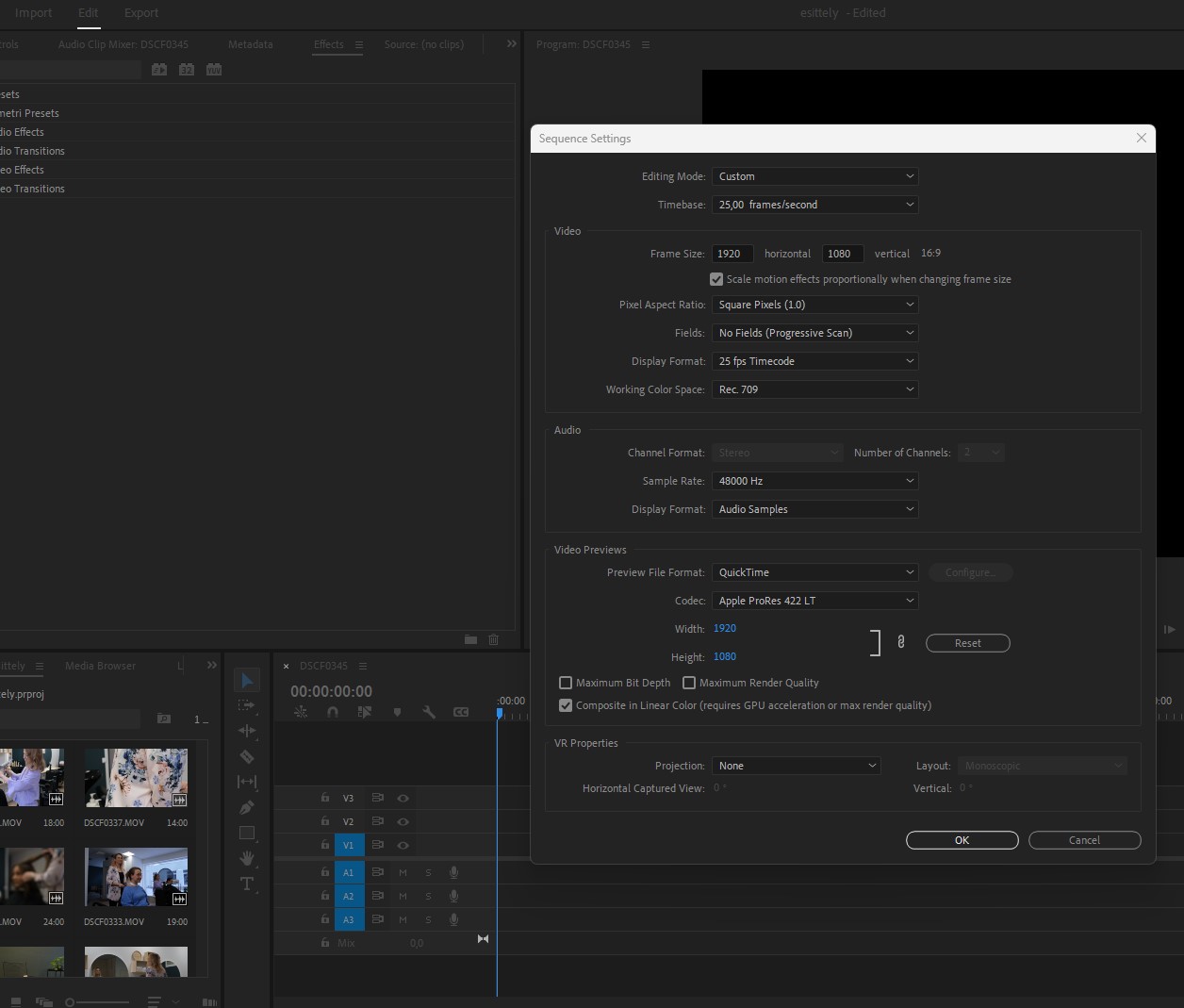Click the horizontal frame size field

point(732,254)
